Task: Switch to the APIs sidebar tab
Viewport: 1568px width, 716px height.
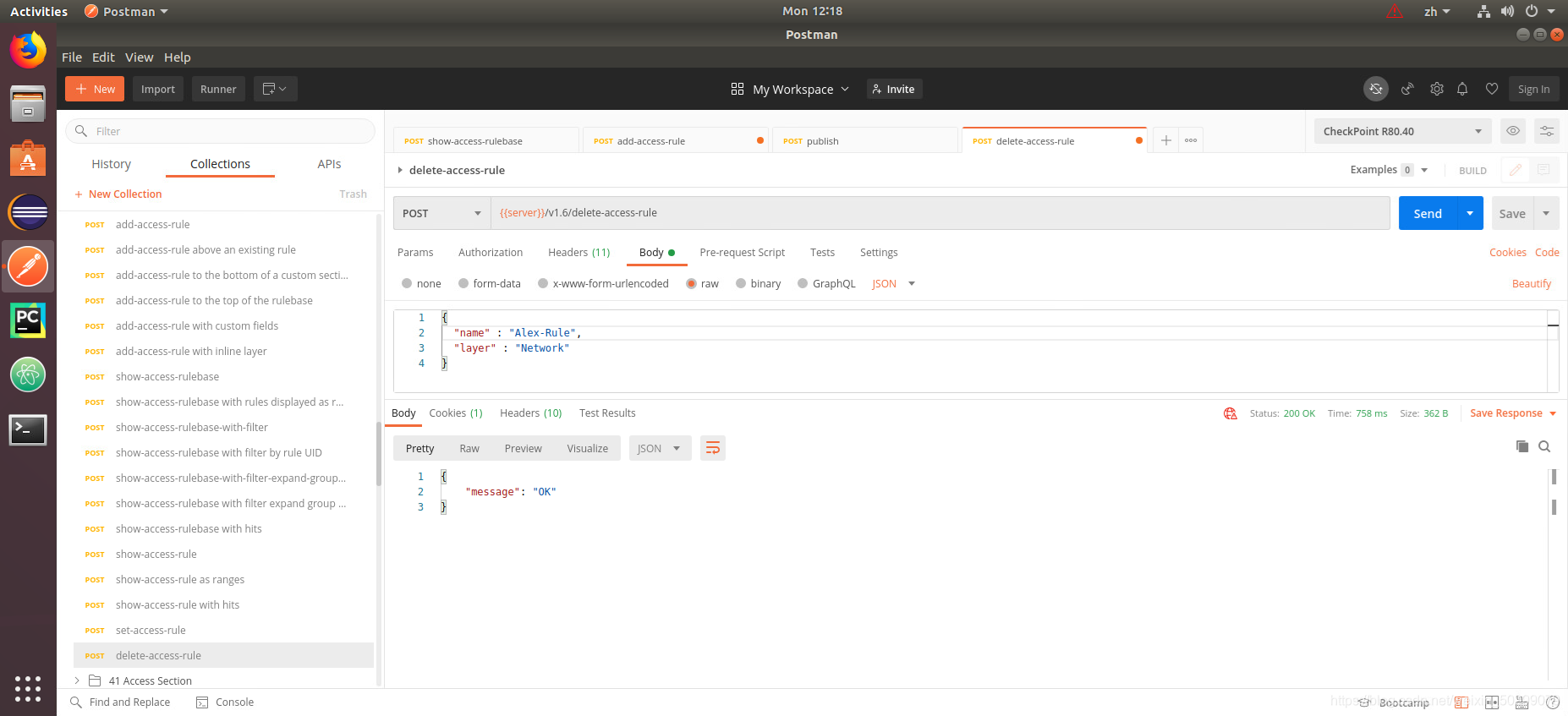Action: pyautogui.click(x=329, y=164)
